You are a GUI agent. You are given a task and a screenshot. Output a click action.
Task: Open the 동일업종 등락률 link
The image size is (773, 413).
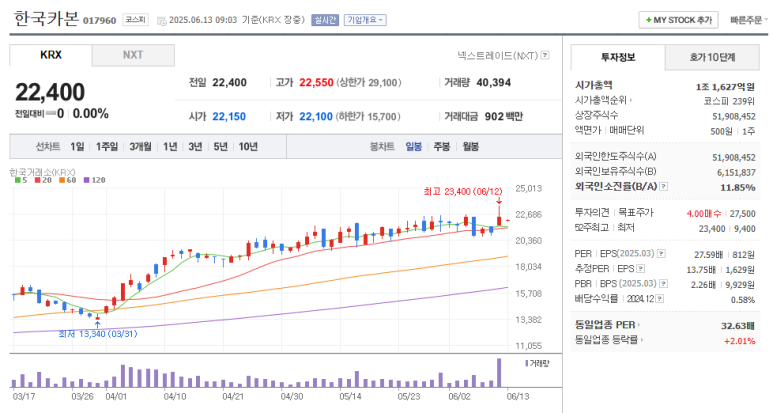[x=609, y=340]
